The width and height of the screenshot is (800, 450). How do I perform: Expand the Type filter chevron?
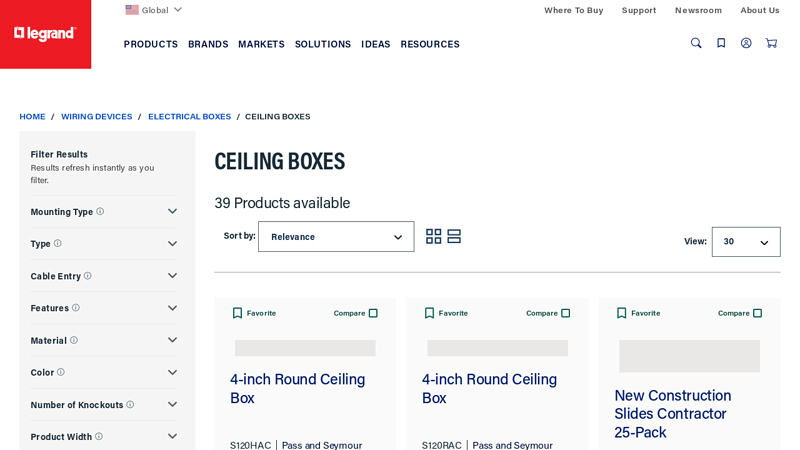coord(172,243)
